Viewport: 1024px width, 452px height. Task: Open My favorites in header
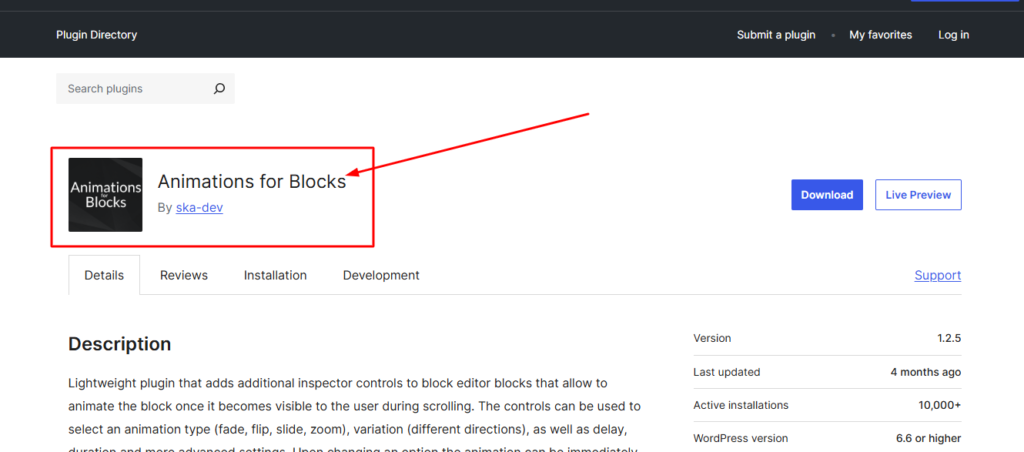click(880, 35)
